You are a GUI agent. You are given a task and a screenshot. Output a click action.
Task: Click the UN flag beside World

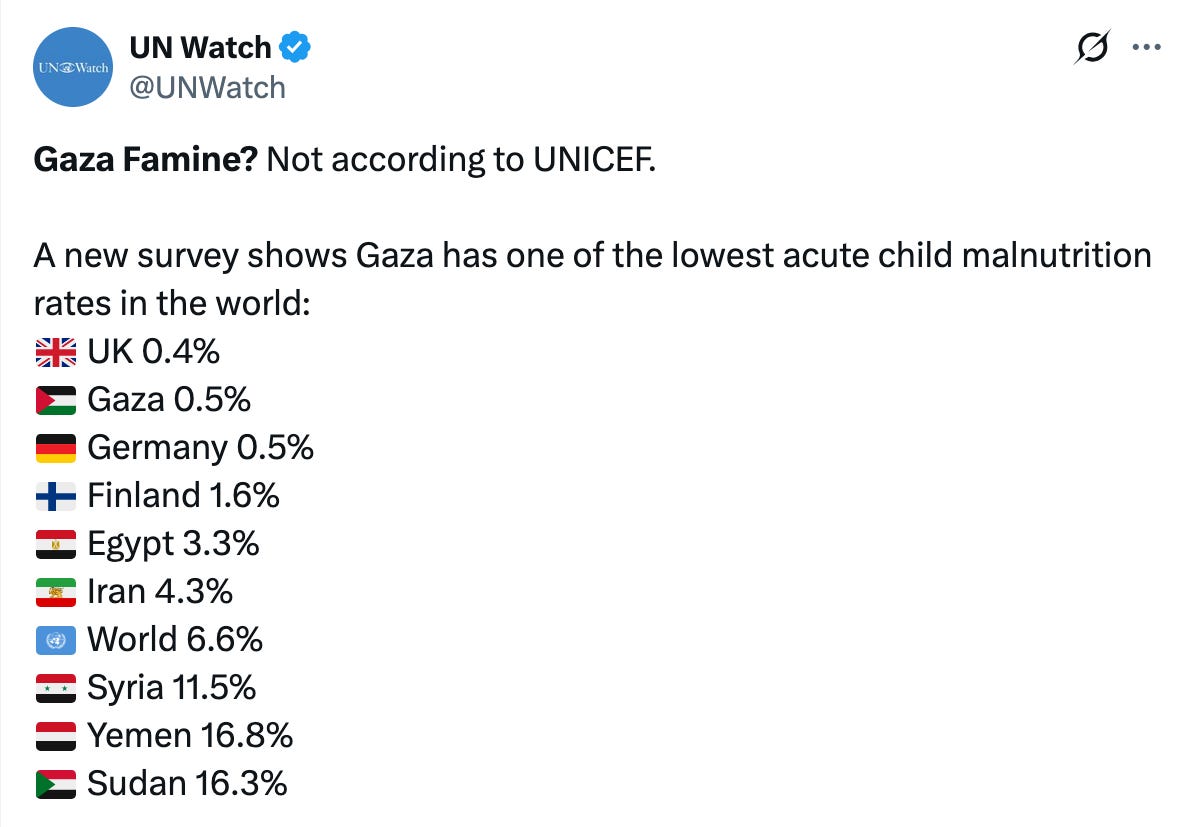pos(56,641)
